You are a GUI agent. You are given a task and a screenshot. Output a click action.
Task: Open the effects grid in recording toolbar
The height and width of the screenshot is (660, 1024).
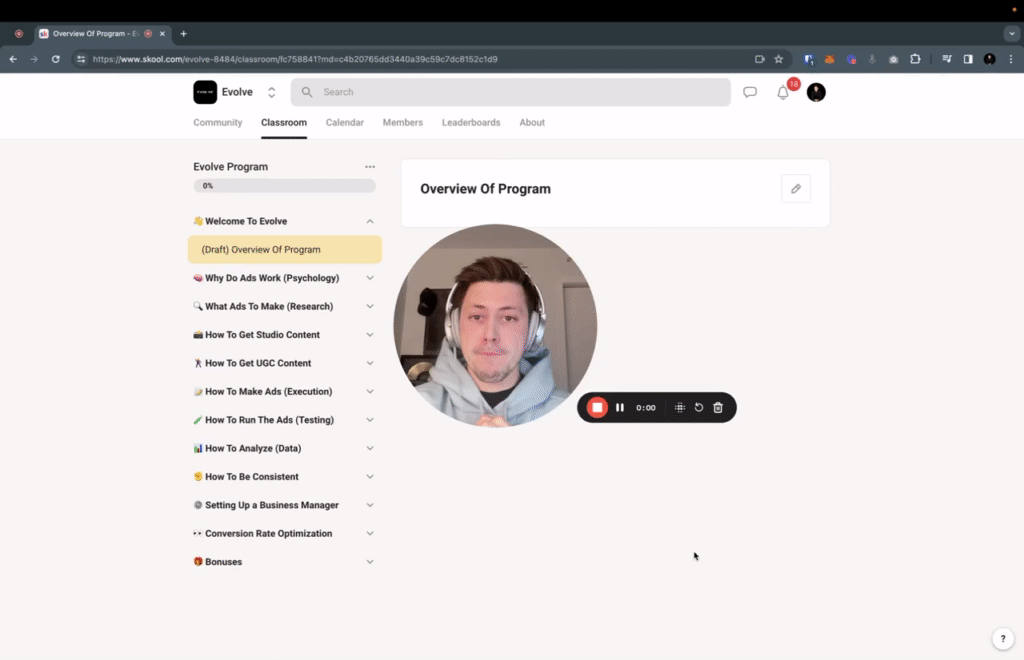(x=678, y=407)
